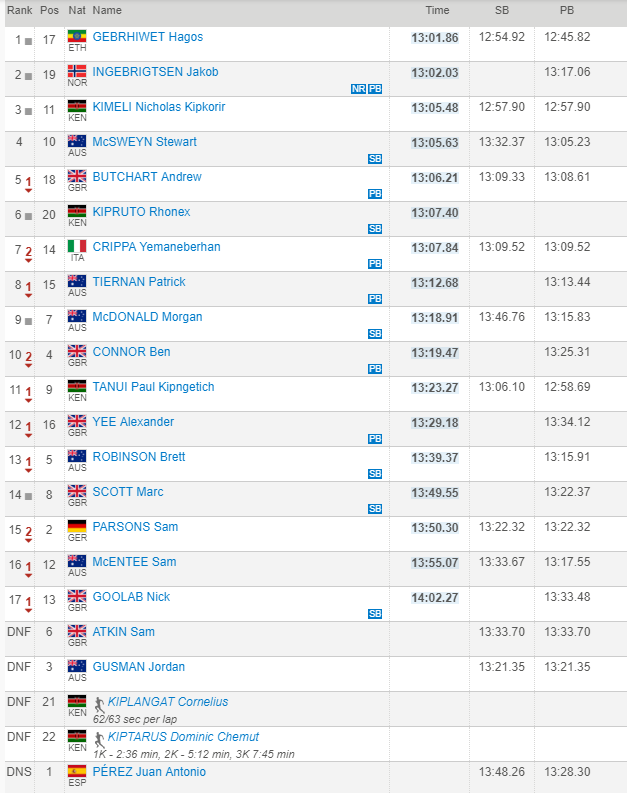Click the NR badge in Ingebrigtsen's row
This screenshot has height=793, width=627.
[358, 89]
